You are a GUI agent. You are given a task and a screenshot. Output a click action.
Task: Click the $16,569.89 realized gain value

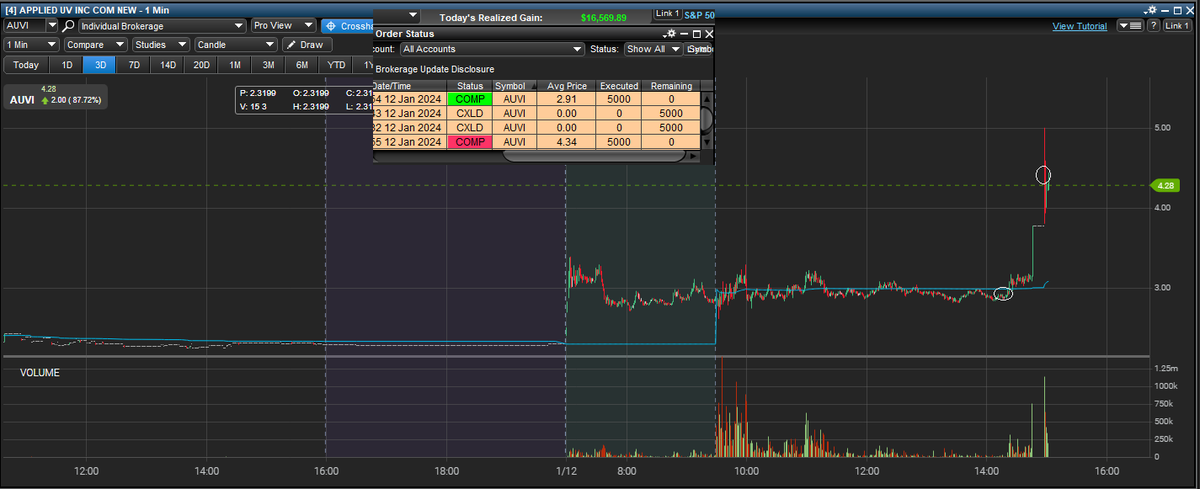coord(603,17)
